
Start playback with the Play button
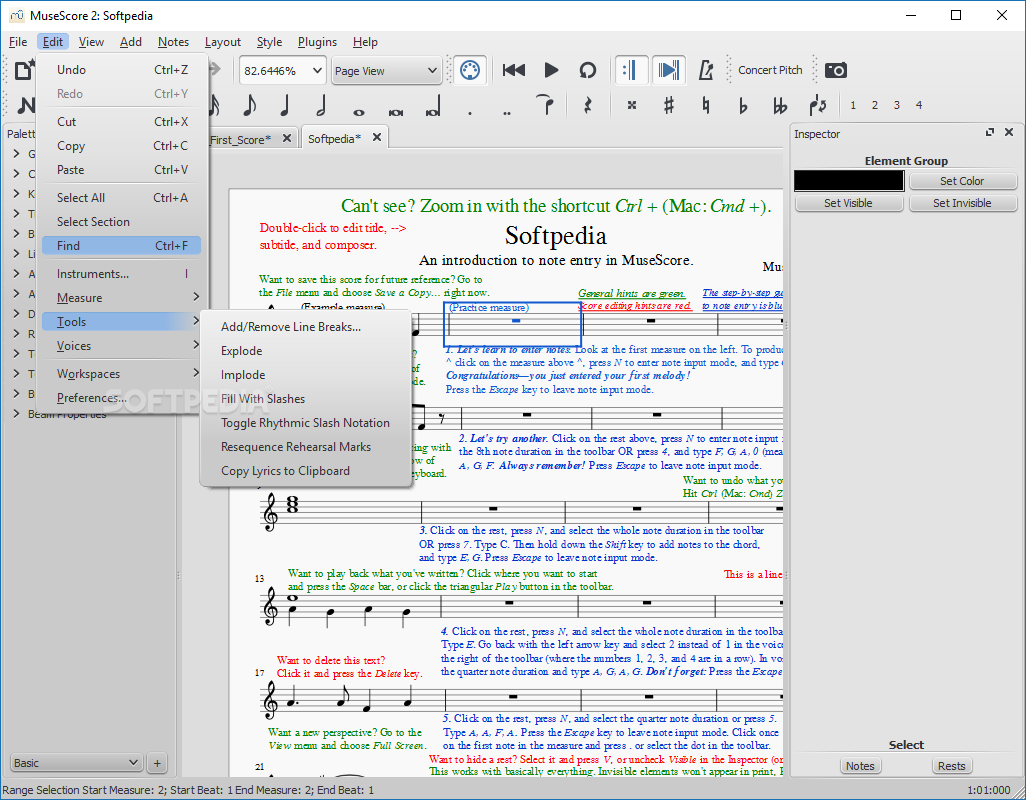click(x=551, y=70)
